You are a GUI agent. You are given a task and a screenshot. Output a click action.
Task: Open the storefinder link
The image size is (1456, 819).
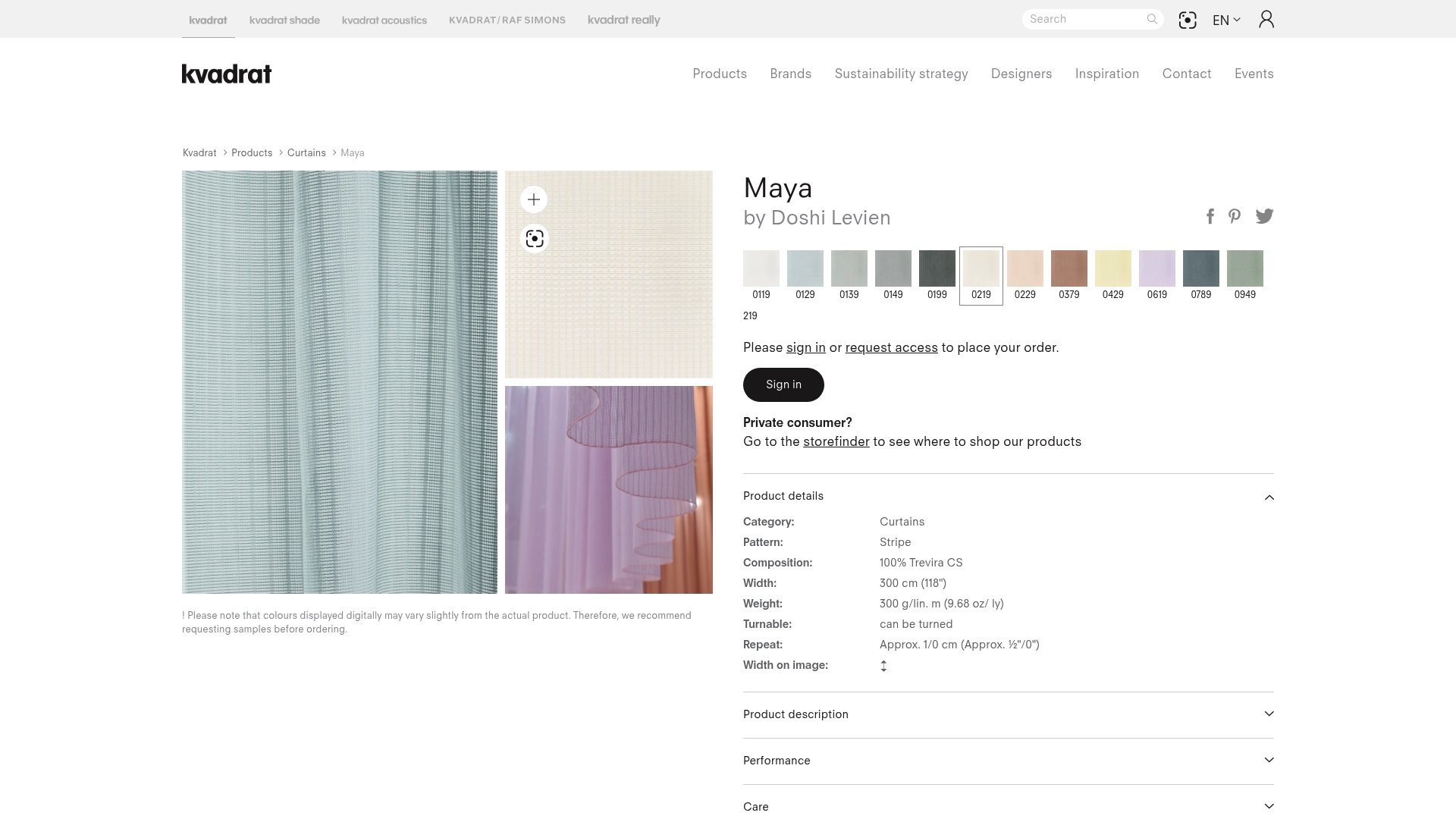(x=836, y=441)
